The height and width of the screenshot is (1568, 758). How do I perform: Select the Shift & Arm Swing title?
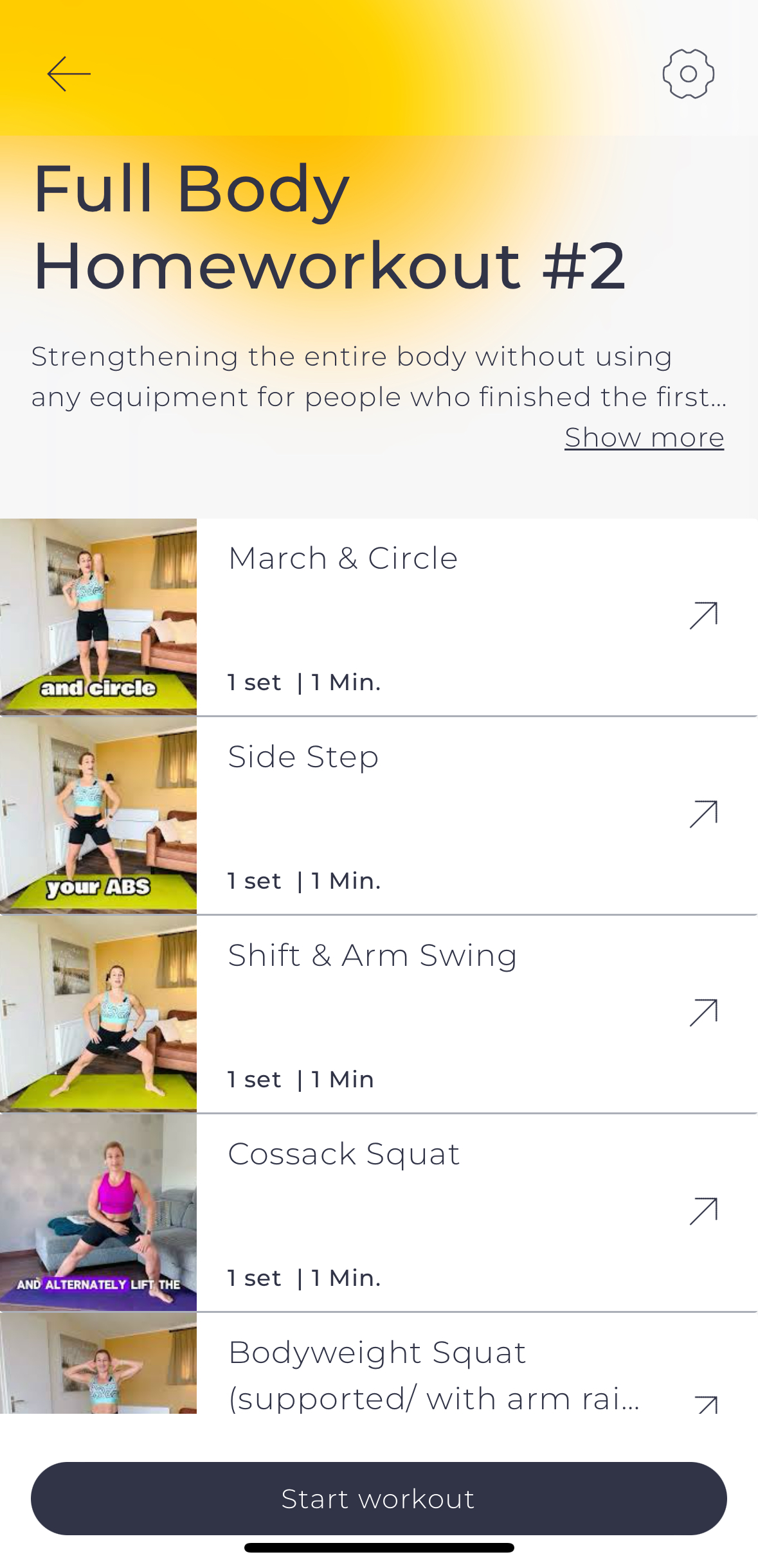tap(372, 955)
